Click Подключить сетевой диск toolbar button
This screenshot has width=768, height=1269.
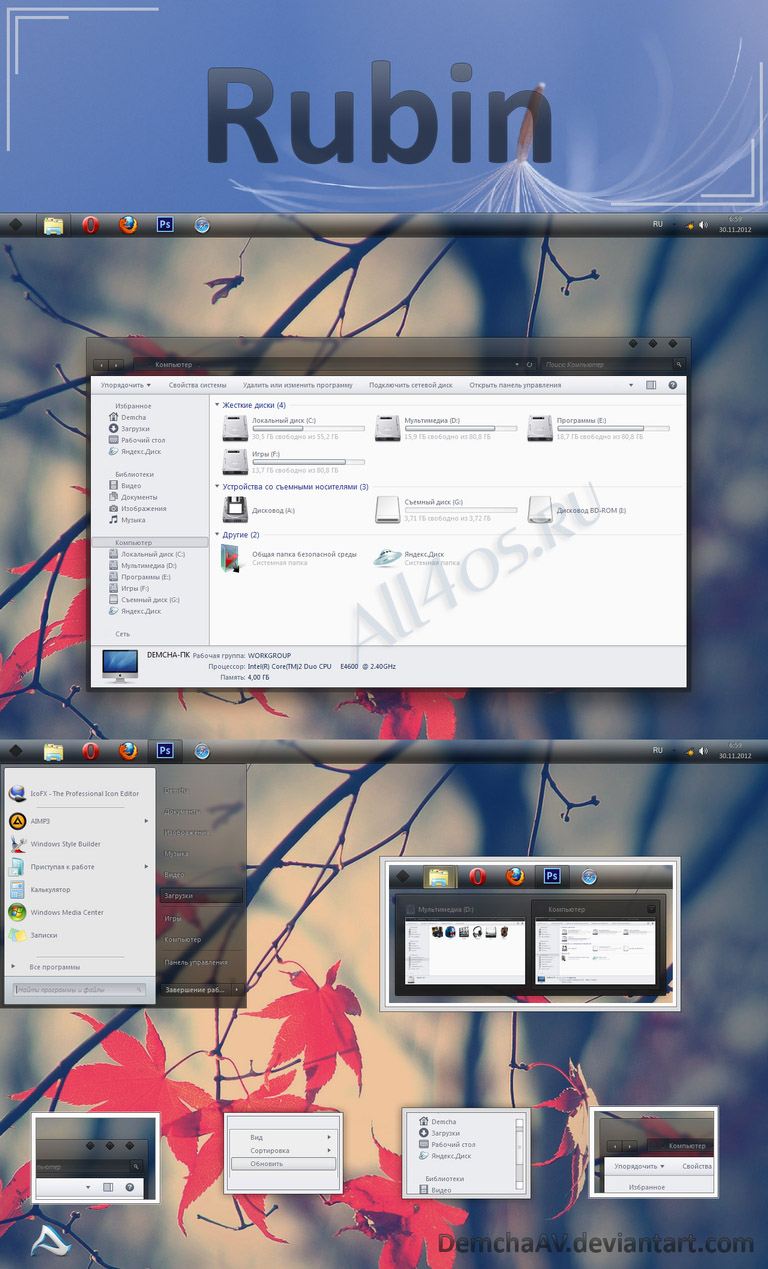pyautogui.click(x=410, y=385)
